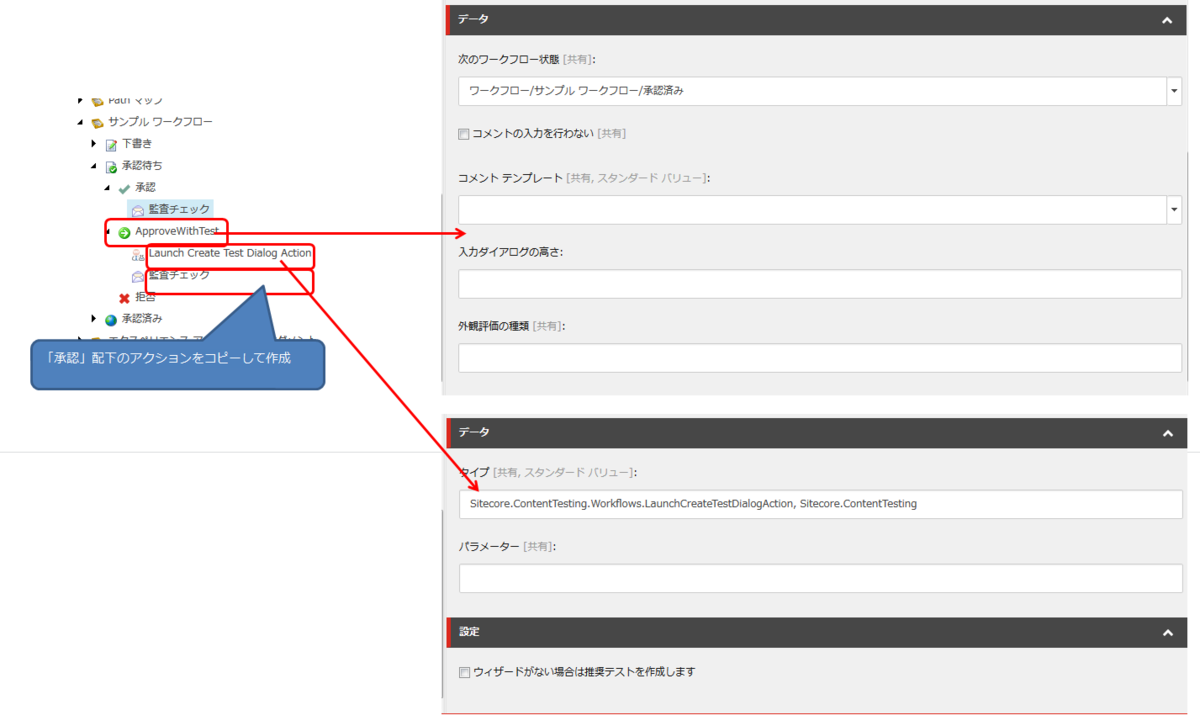Screen dimensions: 1200x726
Task: Click the globe icon of 承認済み
Action: (x=111, y=320)
